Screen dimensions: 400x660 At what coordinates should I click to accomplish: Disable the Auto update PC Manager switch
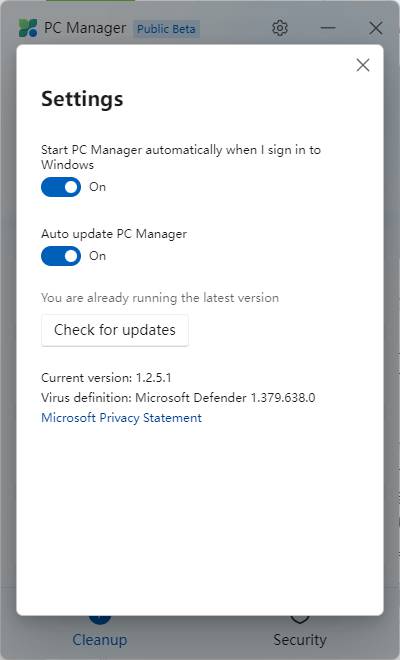[x=61, y=256]
